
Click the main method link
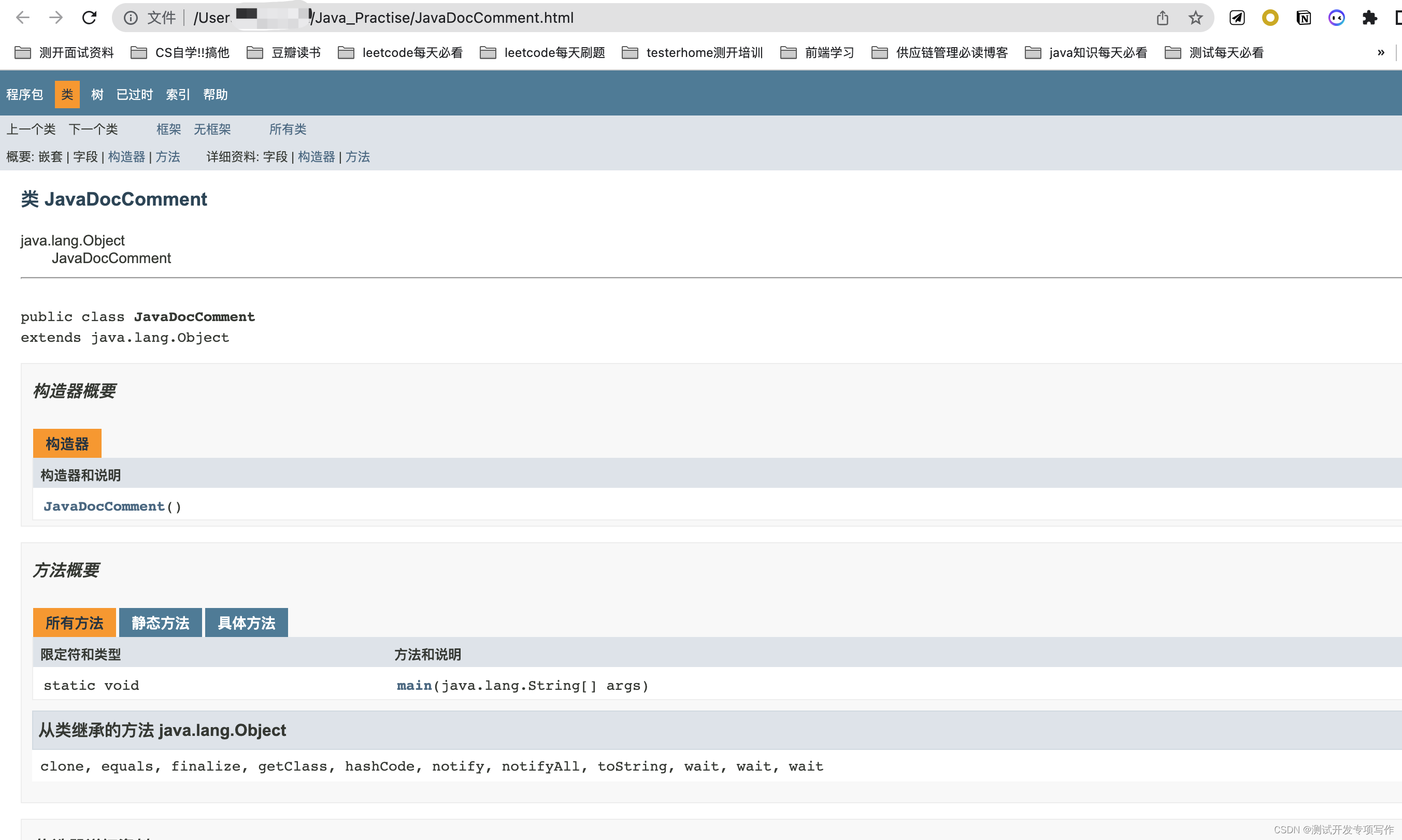click(414, 685)
